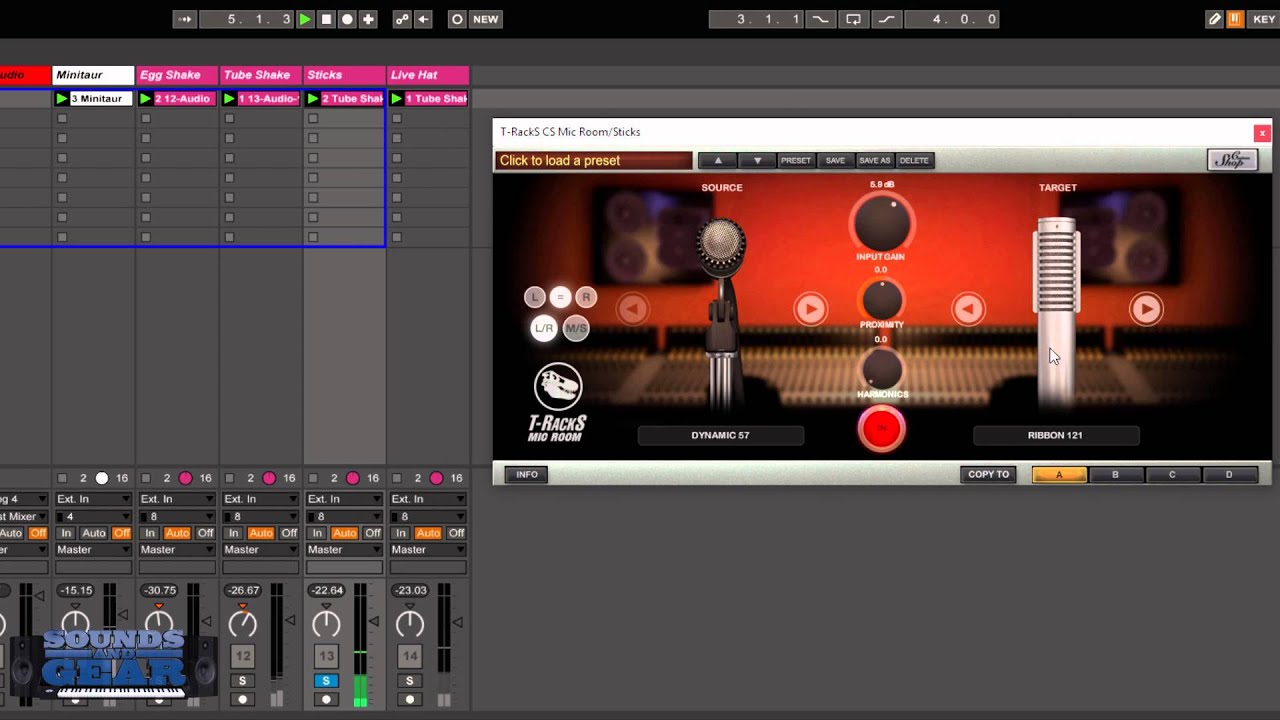The height and width of the screenshot is (720, 1280).
Task: Open the RIBBON 121 target mic selector
Action: (1055, 435)
